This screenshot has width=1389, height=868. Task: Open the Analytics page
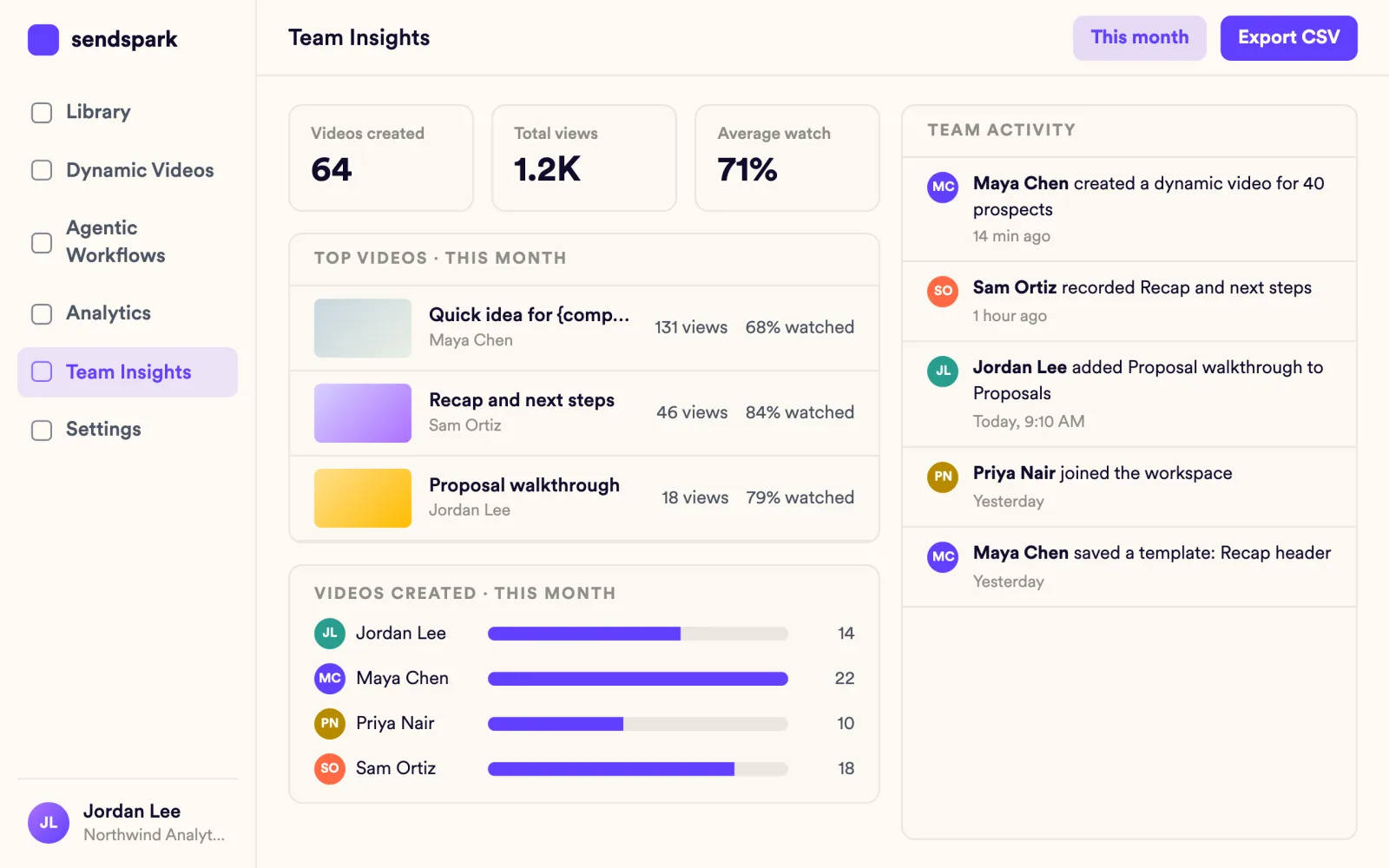(x=128, y=313)
